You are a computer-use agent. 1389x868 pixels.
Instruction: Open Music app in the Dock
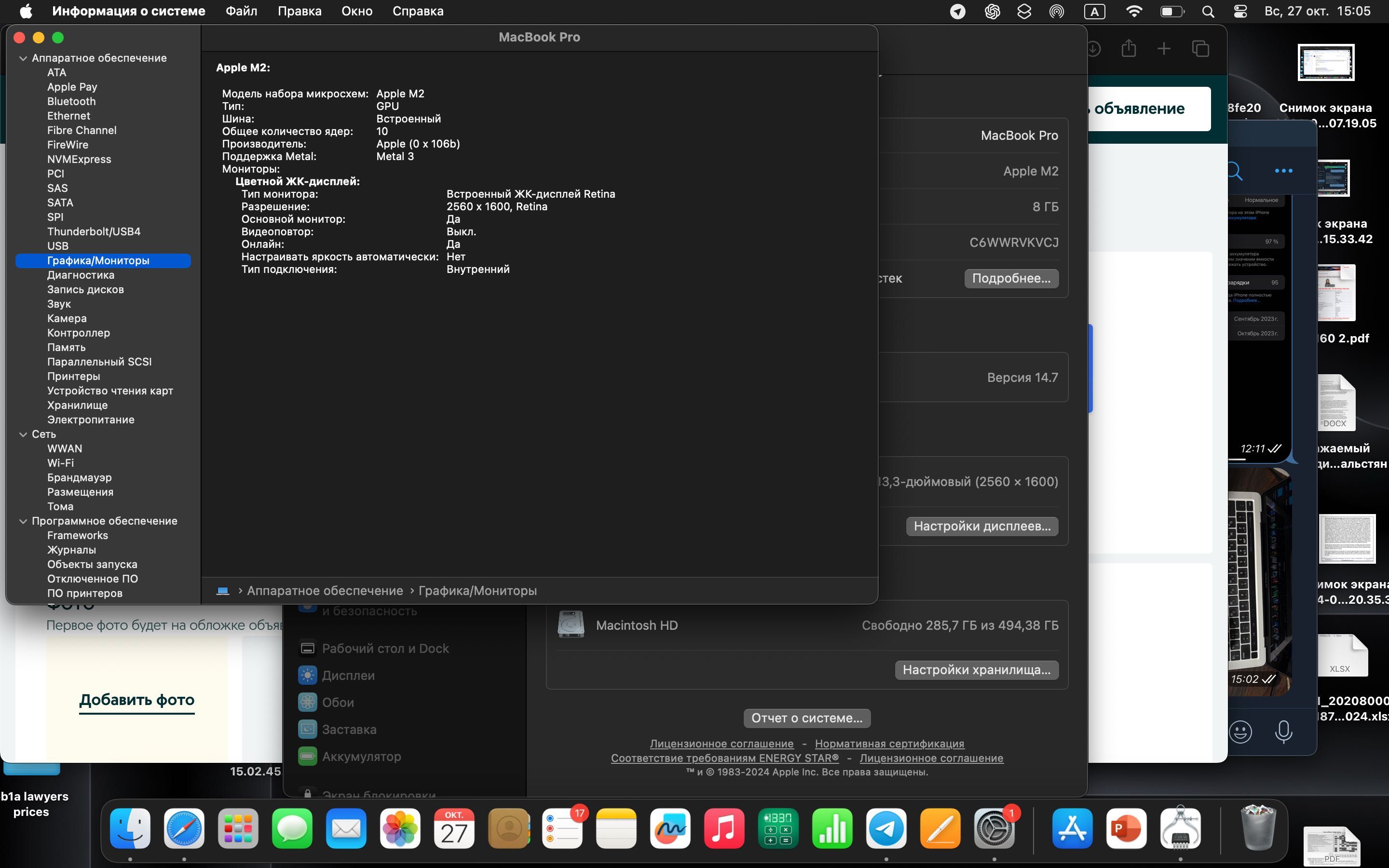click(724, 828)
